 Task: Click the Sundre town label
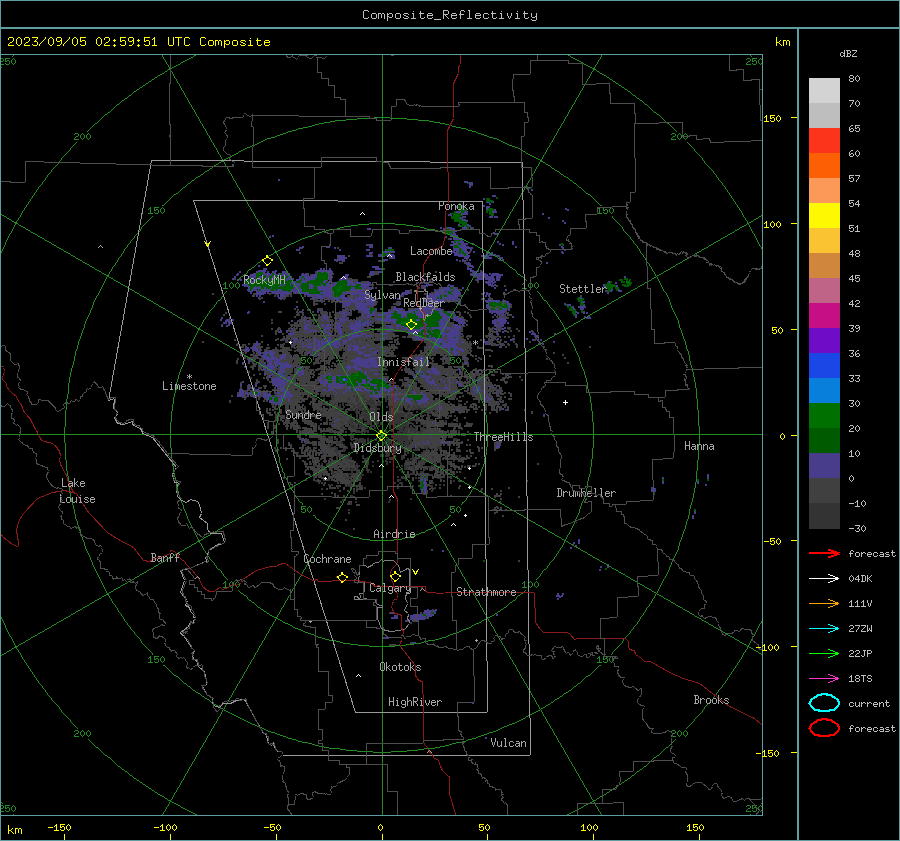[x=303, y=414]
